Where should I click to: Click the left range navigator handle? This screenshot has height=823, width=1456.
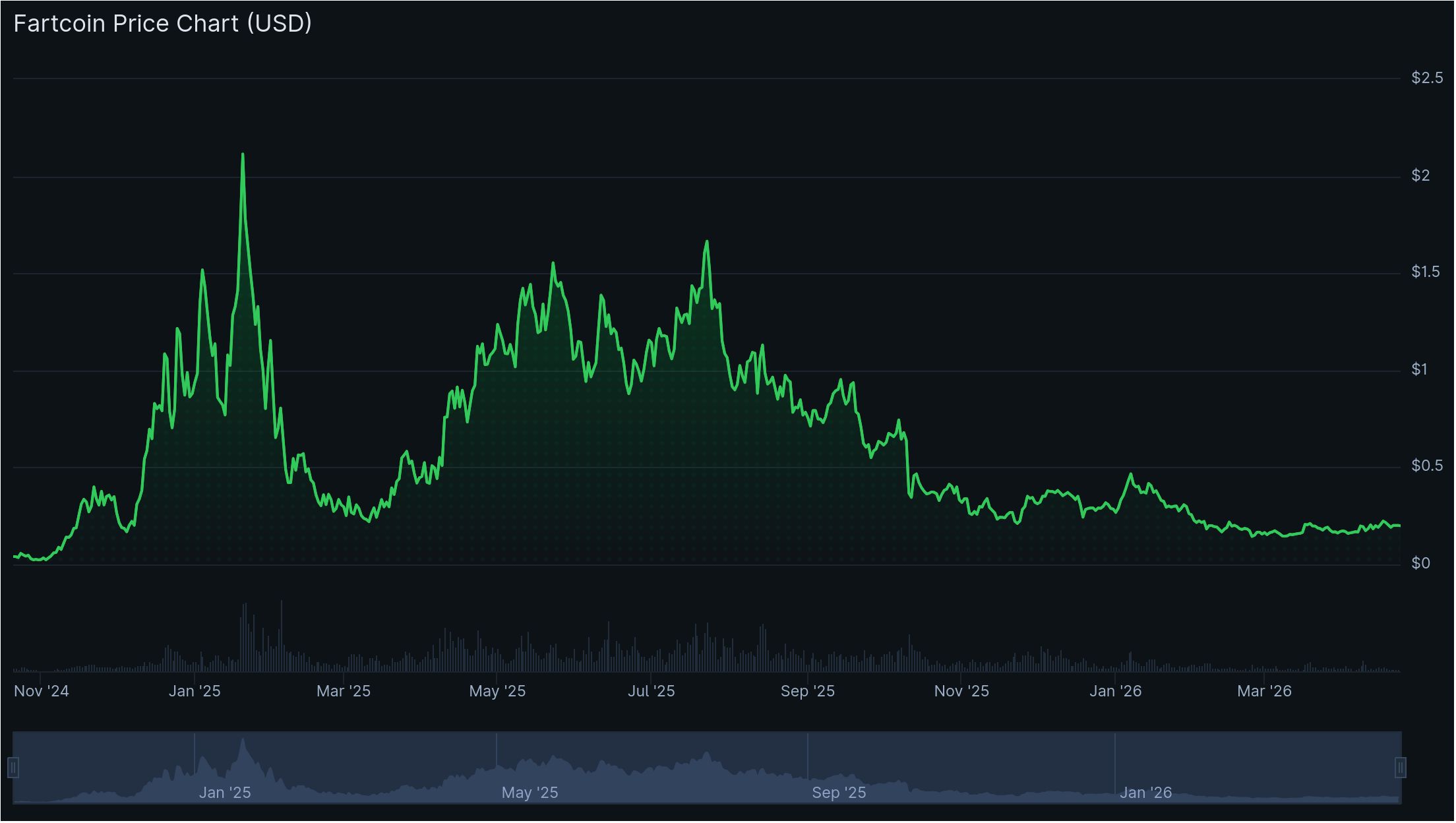tap(13, 768)
